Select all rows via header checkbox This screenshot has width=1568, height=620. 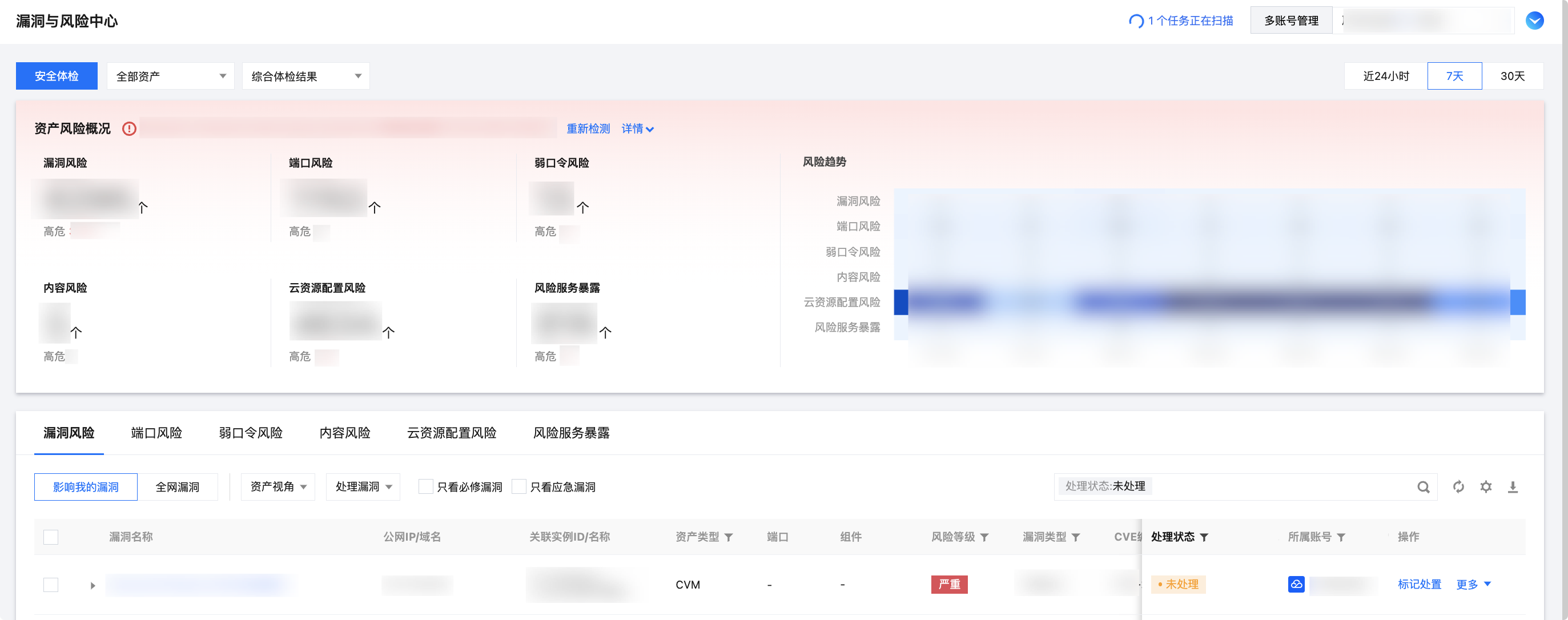tap(51, 537)
